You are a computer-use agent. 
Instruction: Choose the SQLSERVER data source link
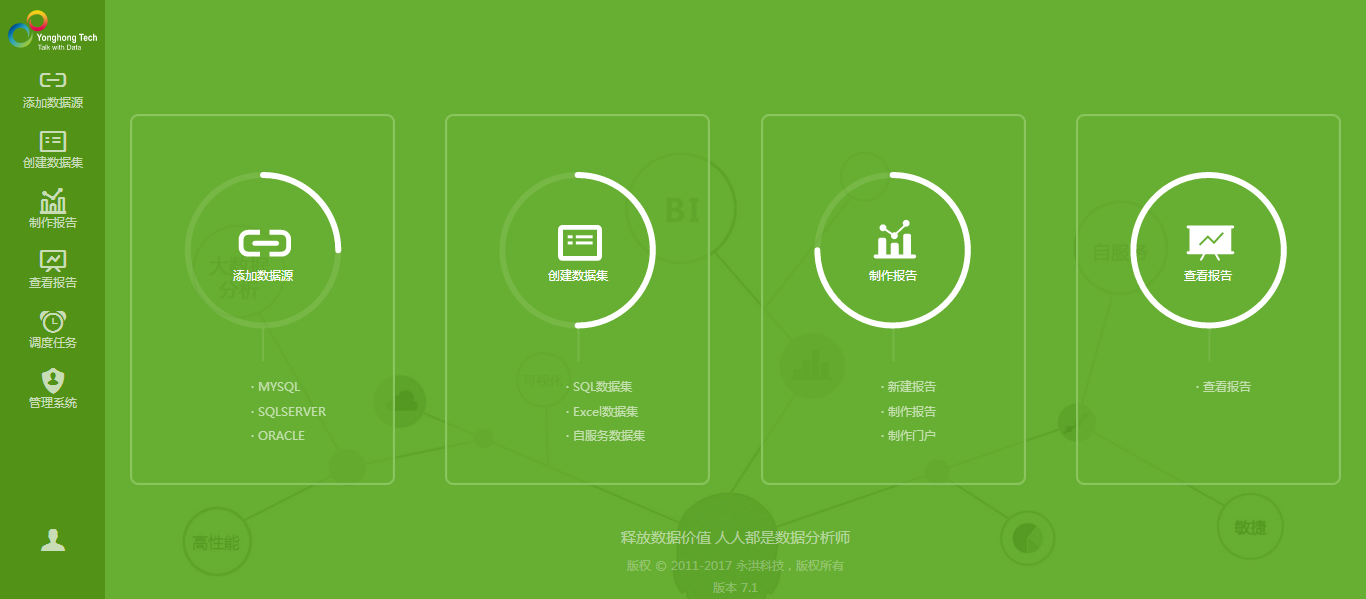(291, 412)
